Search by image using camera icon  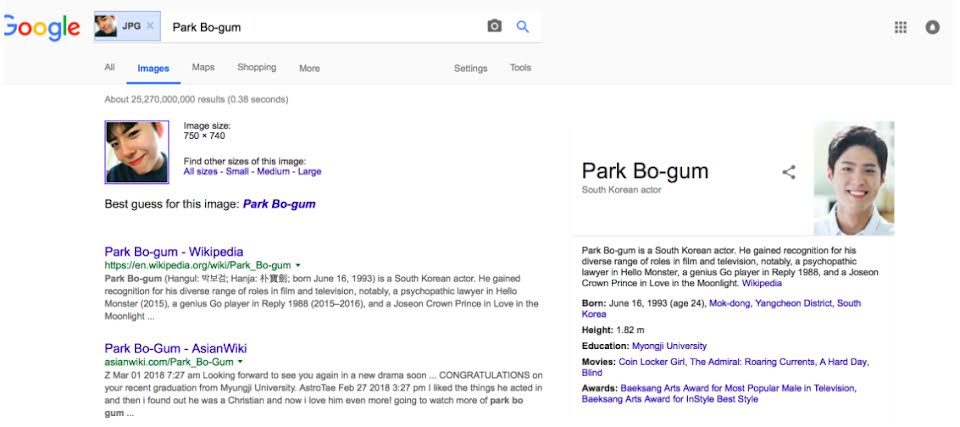coord(494,26)
